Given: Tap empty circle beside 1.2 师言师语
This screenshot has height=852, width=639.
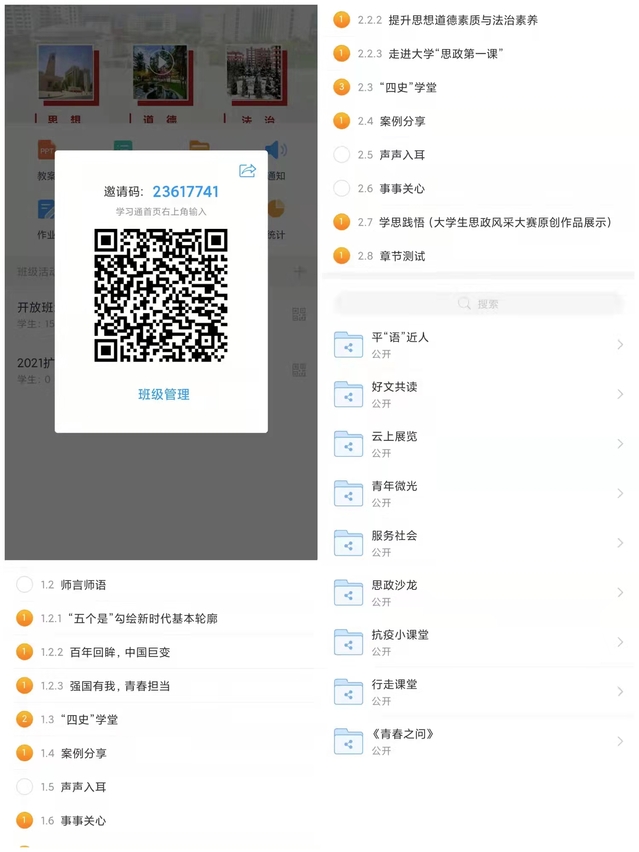Looking at the screenshot, I should (x=24, y=585).
